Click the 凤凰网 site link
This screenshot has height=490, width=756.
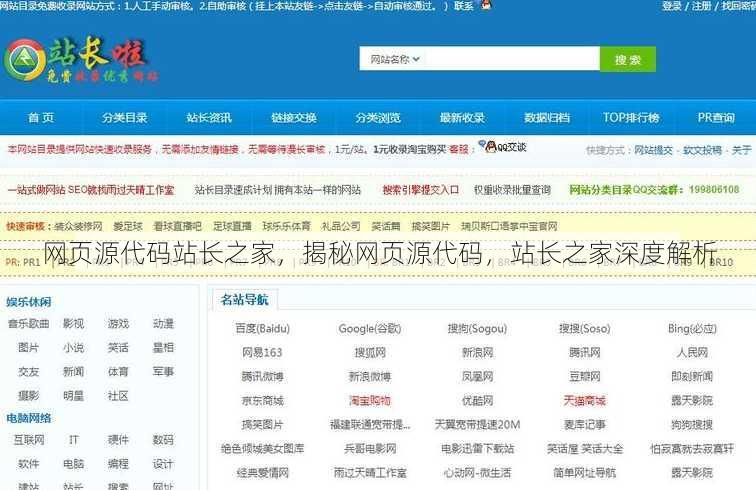coord(477,377)
